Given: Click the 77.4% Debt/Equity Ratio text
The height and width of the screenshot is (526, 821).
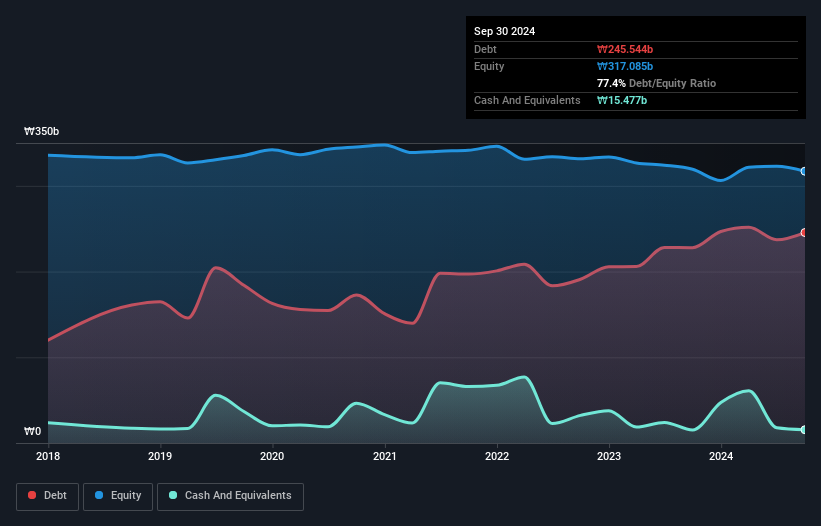Looking at the screenshot, I should coord(656,83).
